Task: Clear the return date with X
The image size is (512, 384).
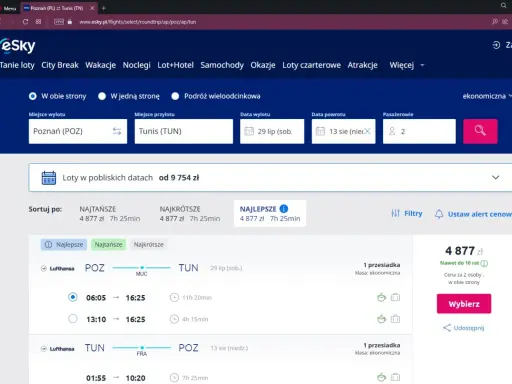Action: tap(367, 131)
